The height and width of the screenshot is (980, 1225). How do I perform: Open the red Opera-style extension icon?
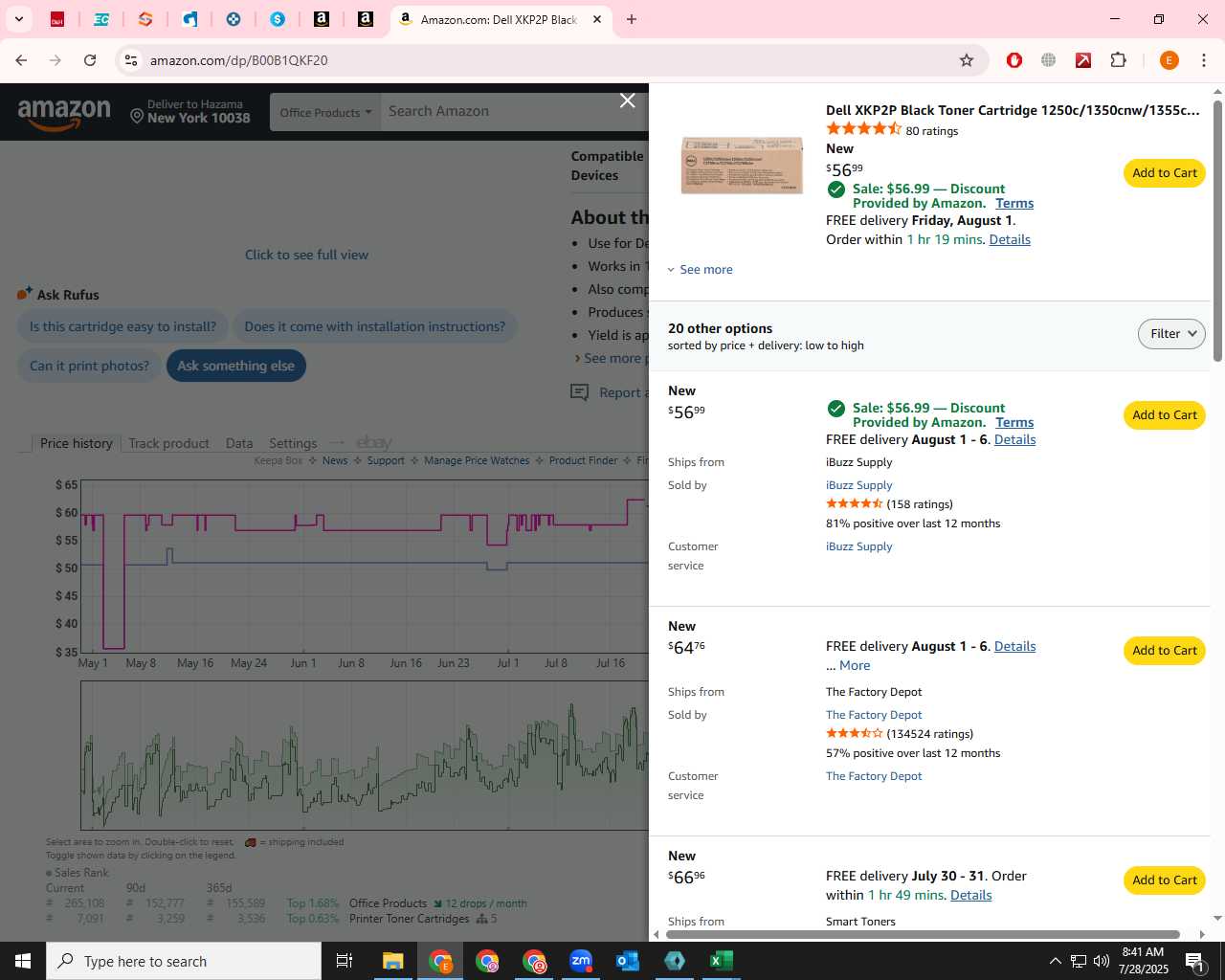tap(1014, 60)
